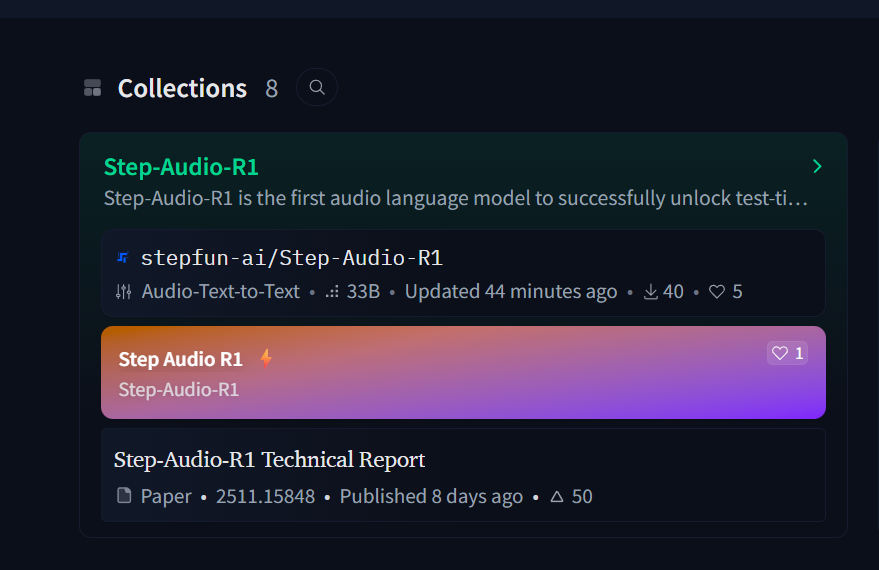Click the Audio-Text-to-Text pipeline icon
The height and width of the screenshot is (570, 879).
coord(124,292)
